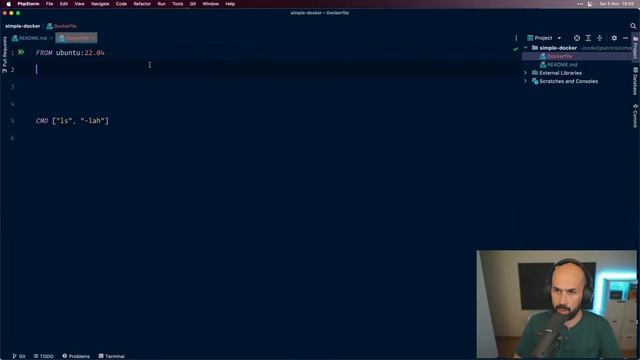The image size is (640, 360).
Task: Open the Pull Requests side tool window
Action: (4, 55)
